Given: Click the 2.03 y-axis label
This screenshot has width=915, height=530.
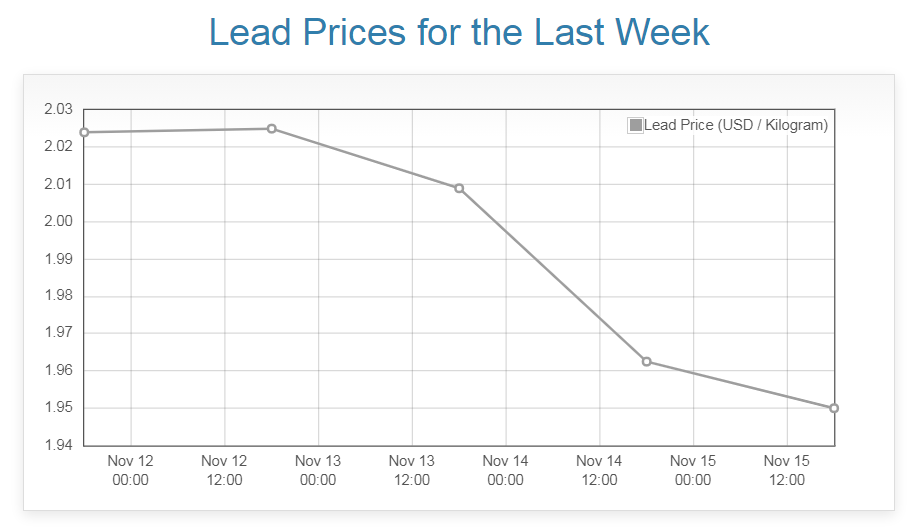Looking at the screenshot, I should [x=59, y=109].
